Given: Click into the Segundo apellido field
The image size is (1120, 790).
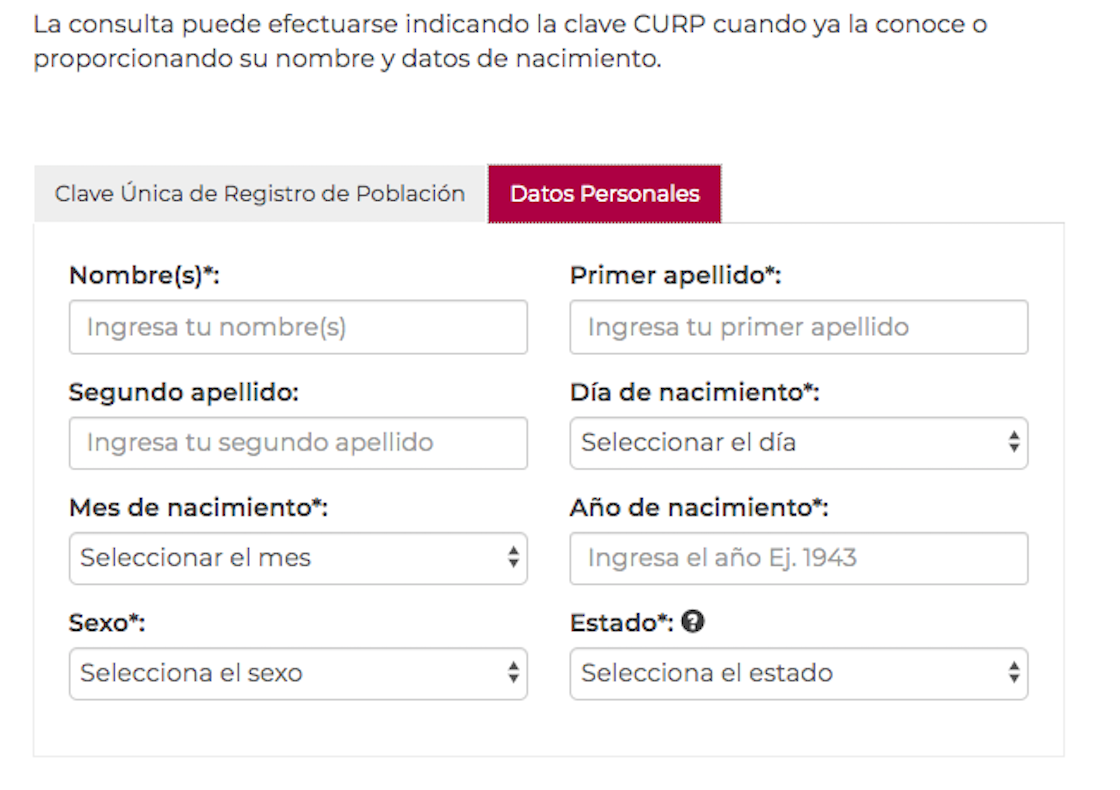Looking at the screenshot, I should (x=298, y=443).
